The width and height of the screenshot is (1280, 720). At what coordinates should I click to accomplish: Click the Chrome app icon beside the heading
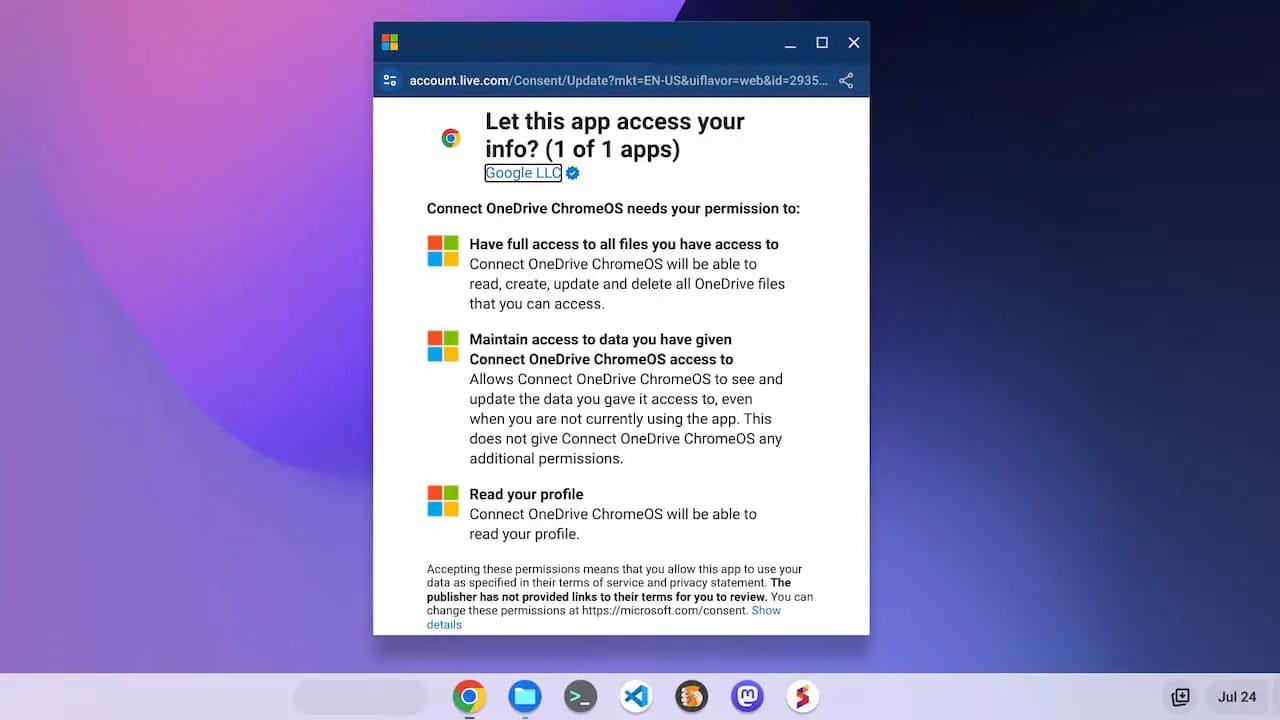tap(451, 138)
